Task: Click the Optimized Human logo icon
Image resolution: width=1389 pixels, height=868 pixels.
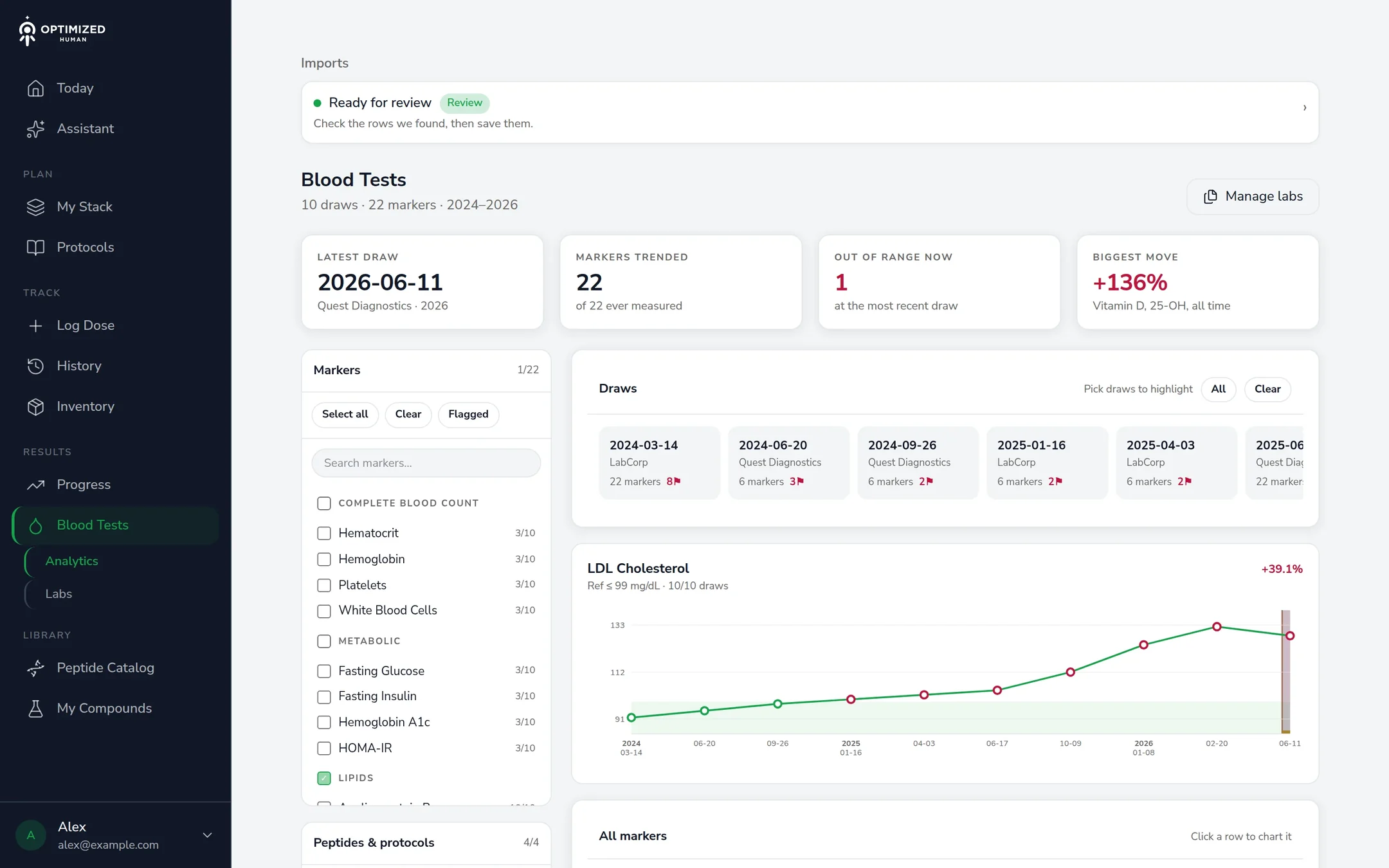Action: [x=27, y=32]
